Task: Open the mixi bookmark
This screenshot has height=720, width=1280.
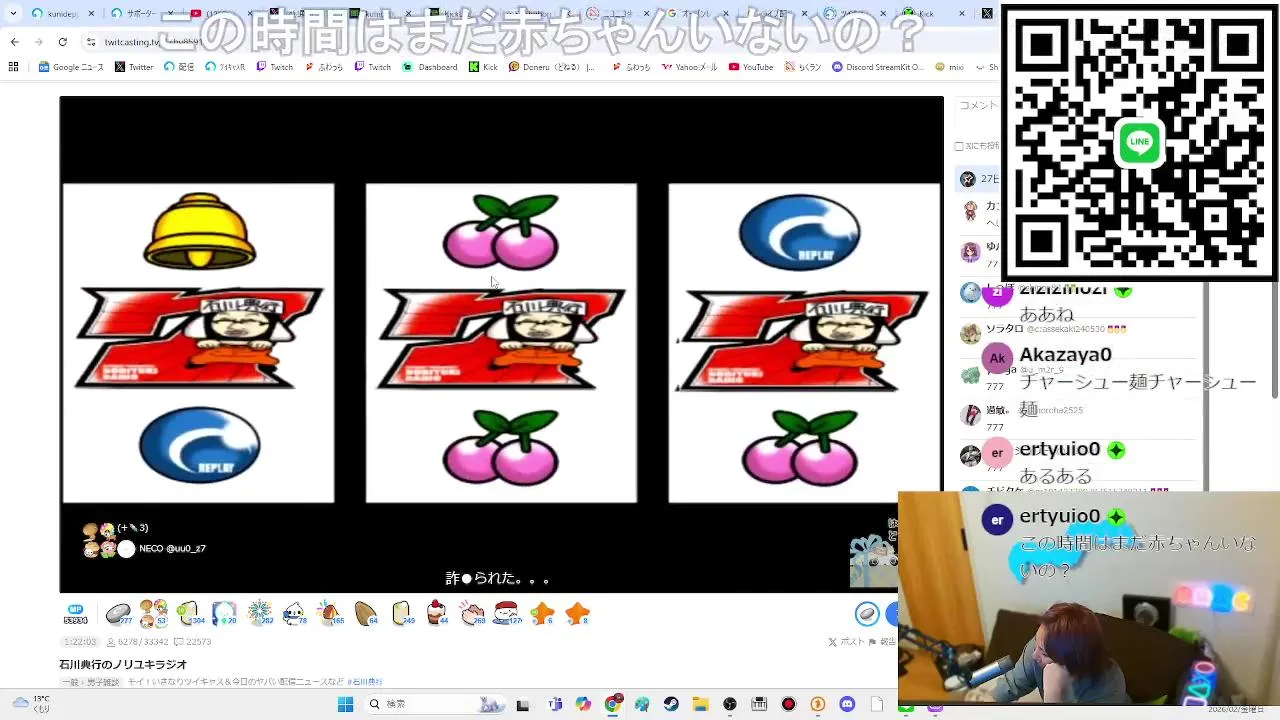Action: [x=950, y=67]
